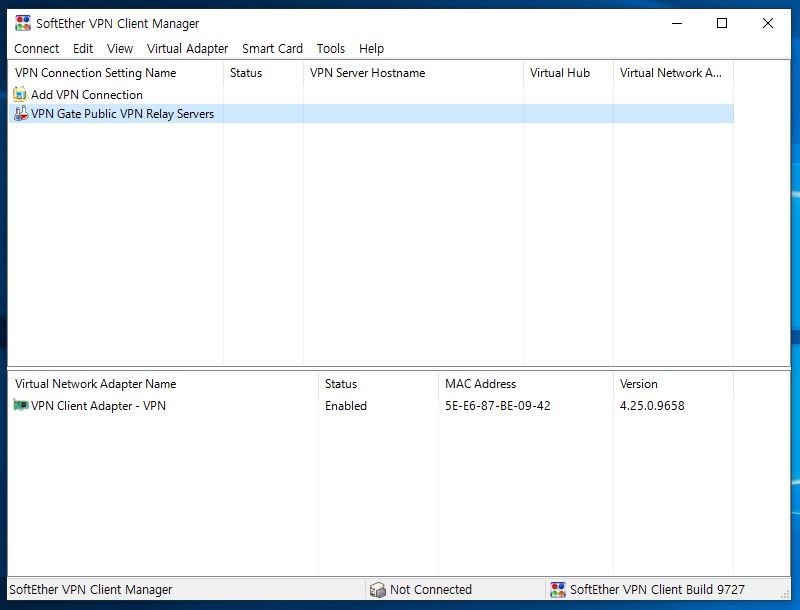Click the window resize grip in status bar corner

pos(785,594)
